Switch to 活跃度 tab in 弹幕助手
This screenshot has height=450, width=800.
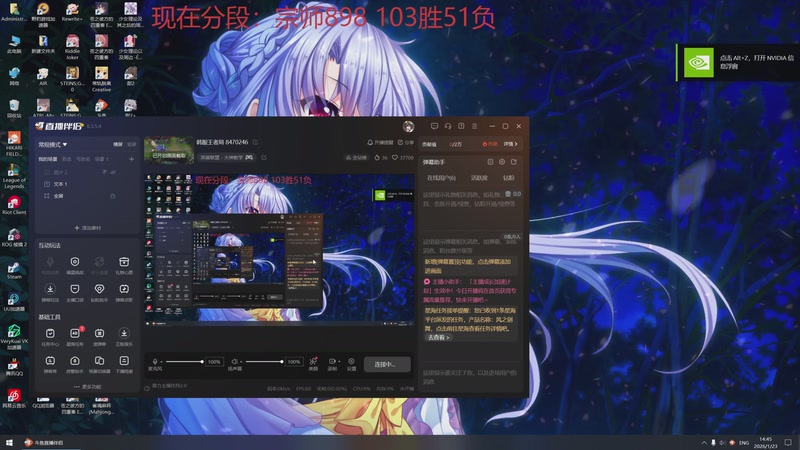(x=479, y=178)
